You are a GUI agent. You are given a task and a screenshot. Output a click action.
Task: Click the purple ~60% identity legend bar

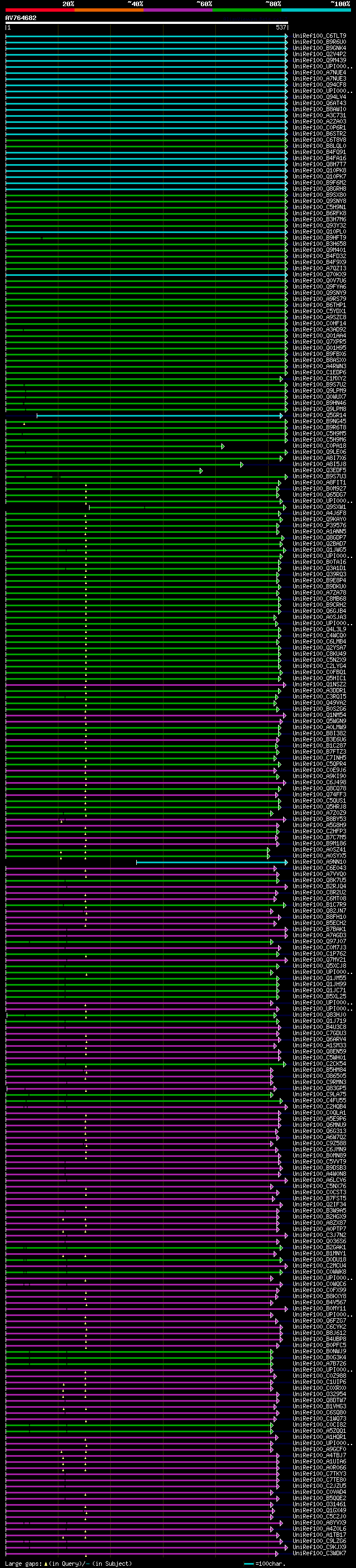[x=179, y=10]
